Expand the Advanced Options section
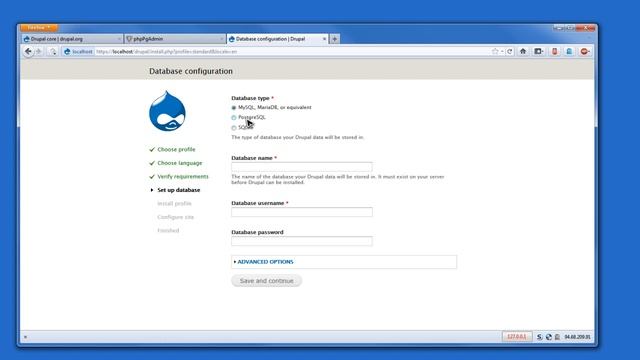The image size is (640, 360). click(265, 262)
